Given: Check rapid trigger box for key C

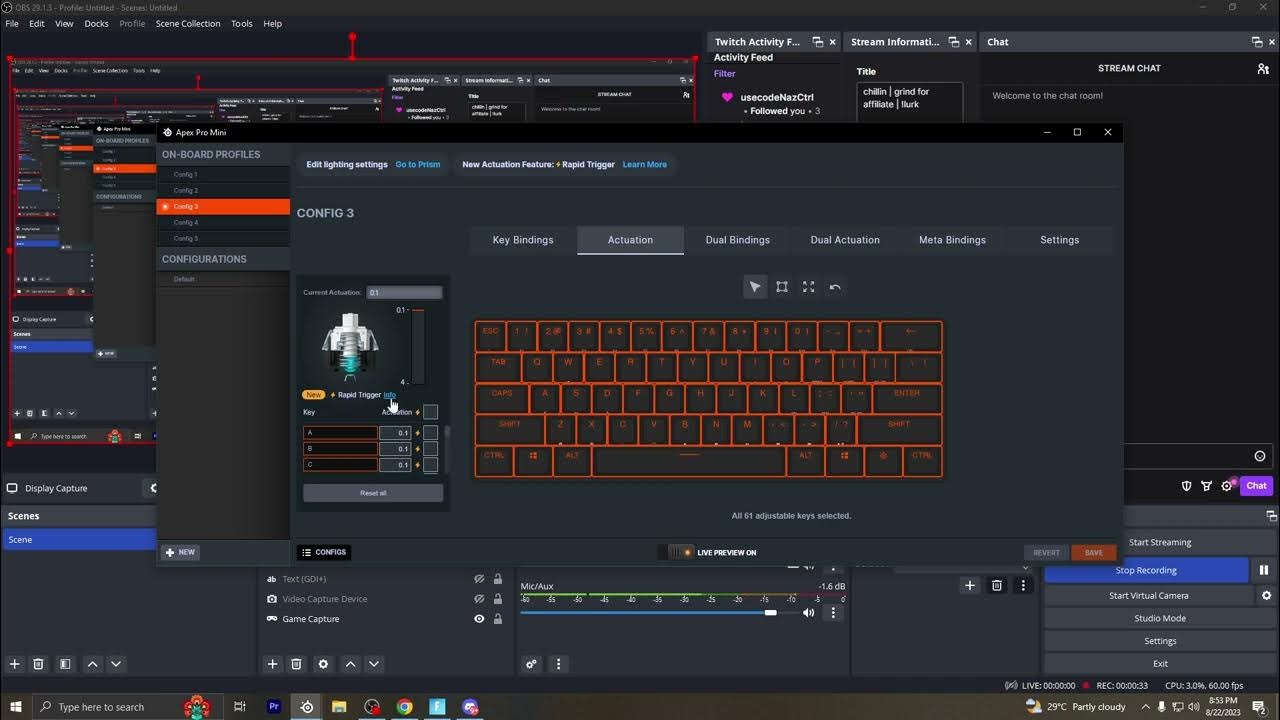Looking at the screenshot, I should 430,465.
